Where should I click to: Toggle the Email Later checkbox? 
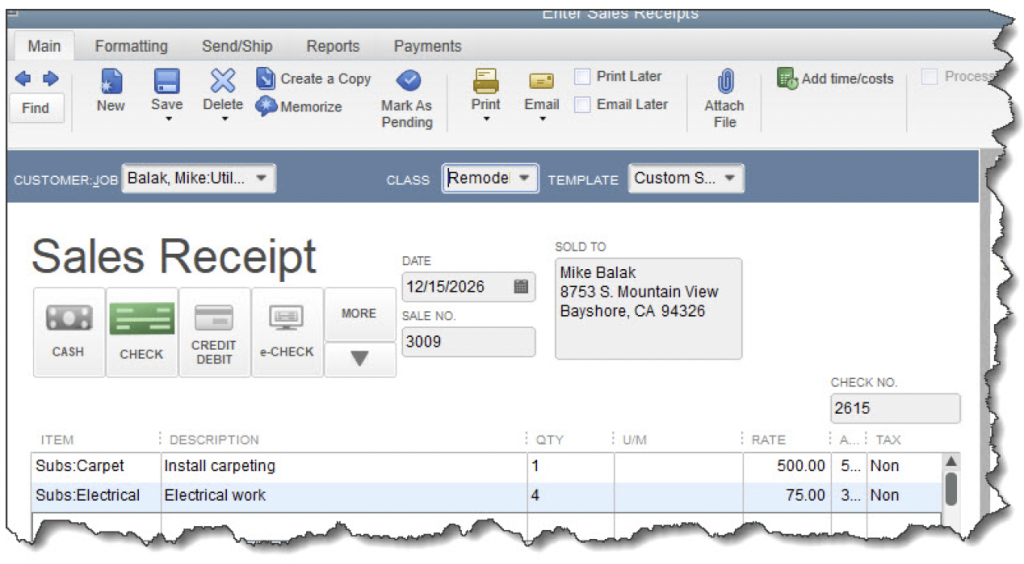tap(582, 105)
